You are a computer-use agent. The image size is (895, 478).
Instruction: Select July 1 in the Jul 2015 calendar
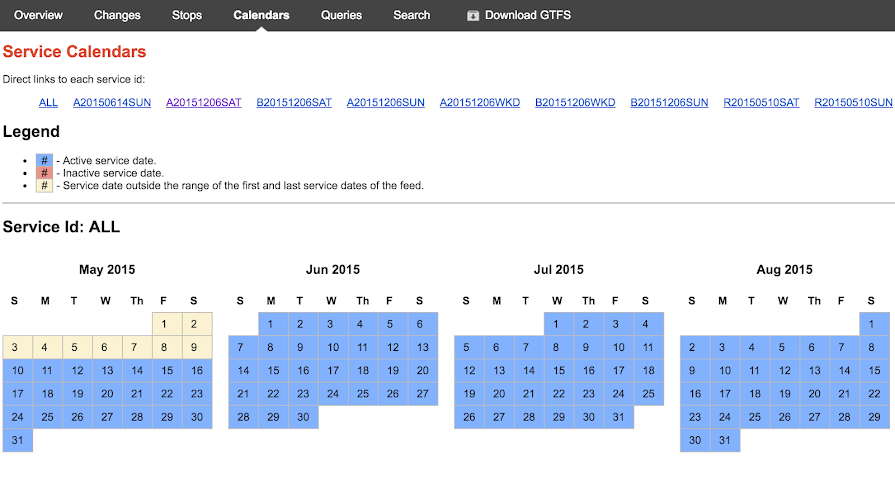(559, 324)
